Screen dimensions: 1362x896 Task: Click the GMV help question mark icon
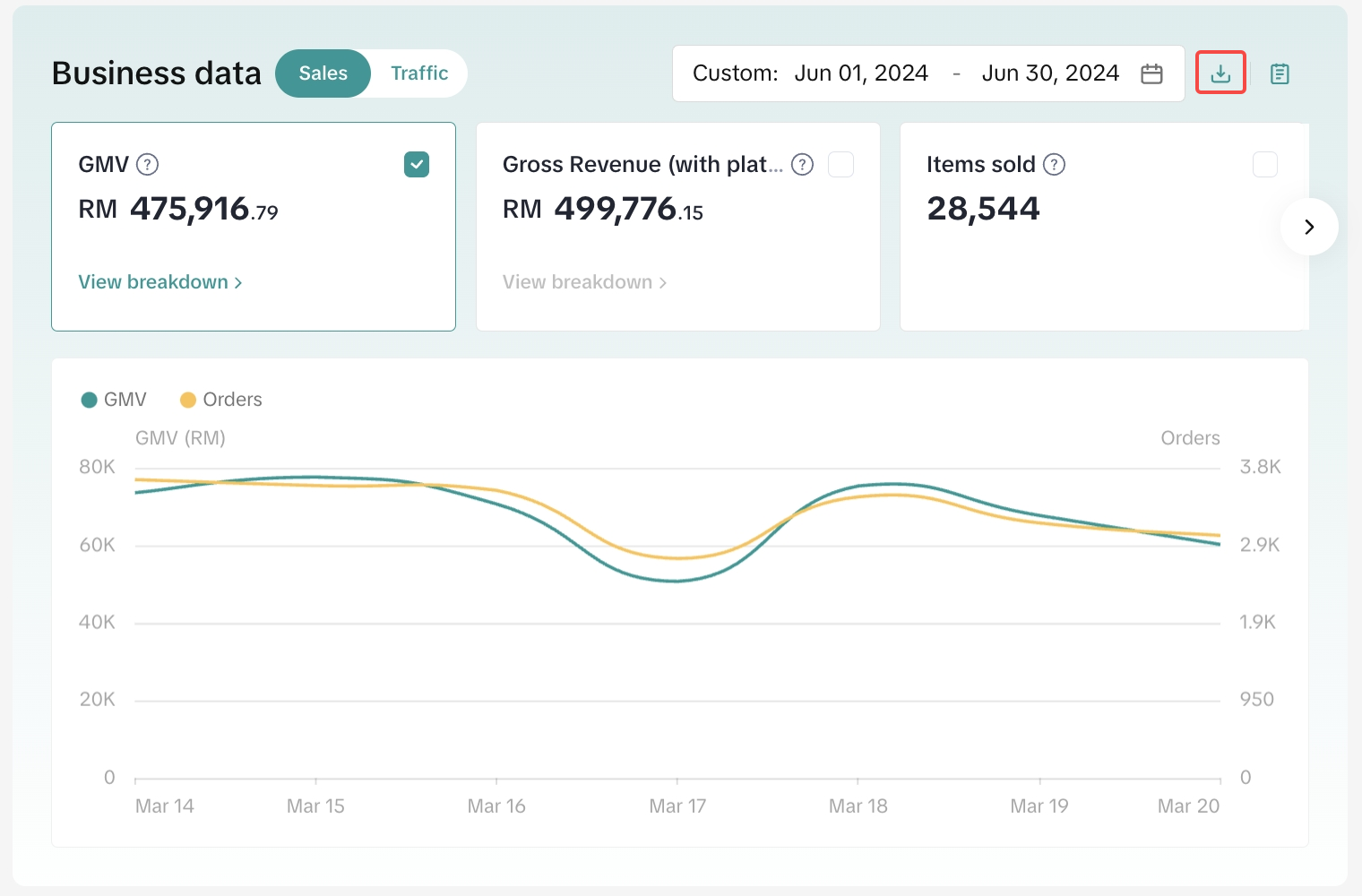pos(147,165)
